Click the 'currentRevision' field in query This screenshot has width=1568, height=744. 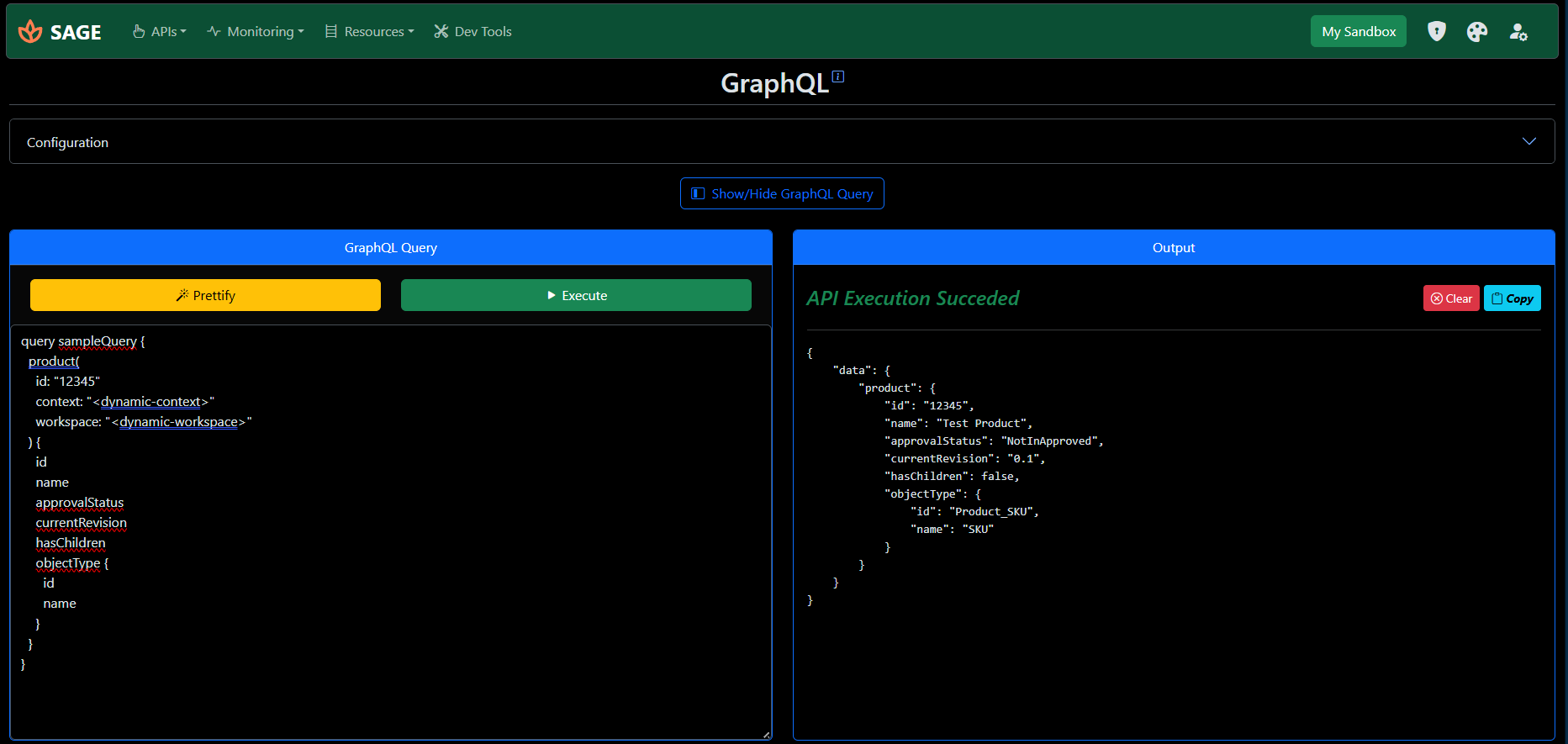click(x=82, y=523)
